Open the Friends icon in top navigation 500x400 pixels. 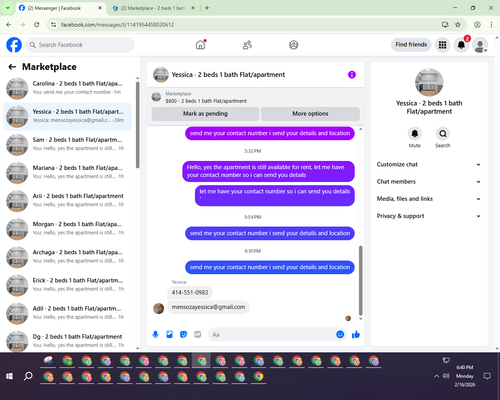(247, 45)
